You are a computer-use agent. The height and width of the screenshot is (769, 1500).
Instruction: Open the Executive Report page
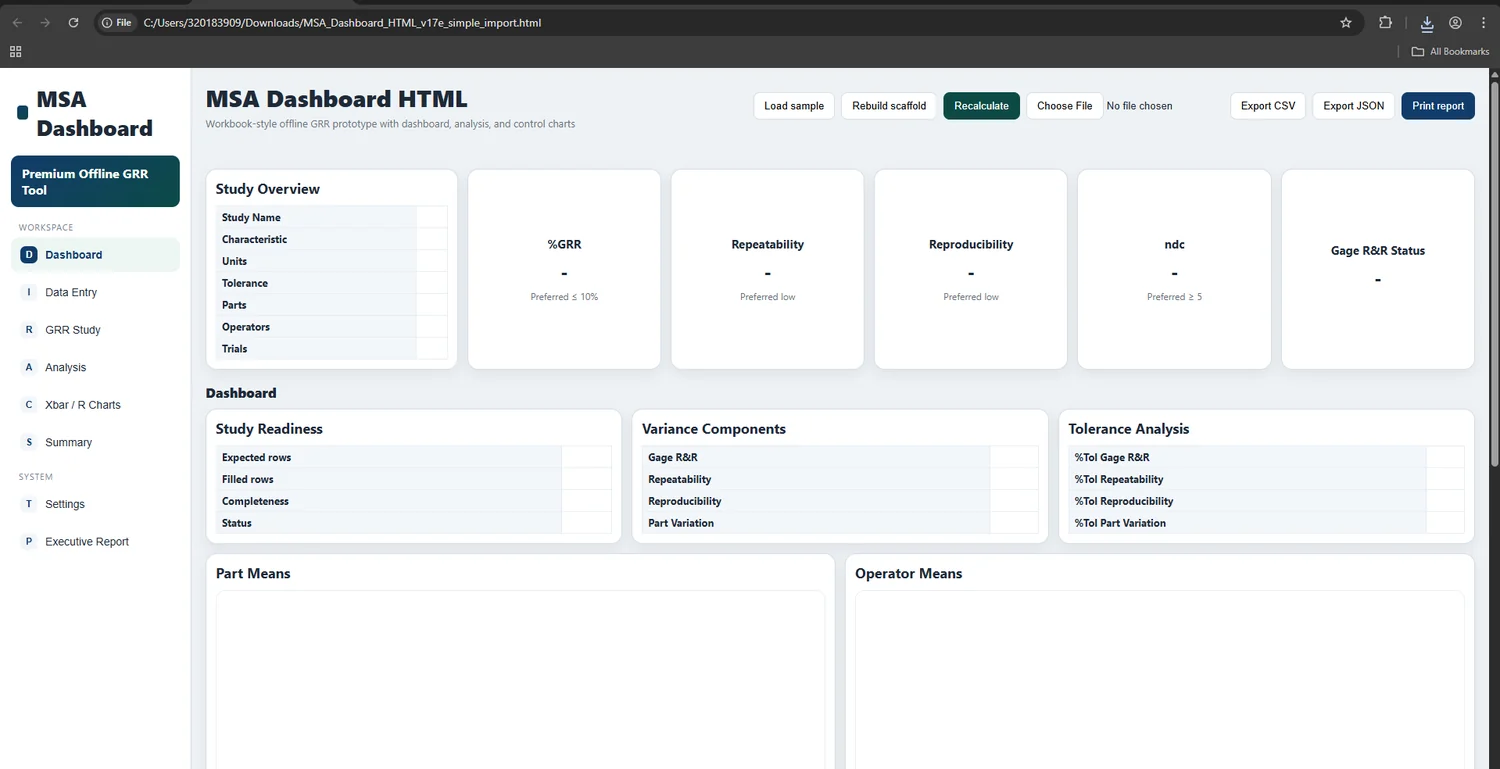(95, 542)
